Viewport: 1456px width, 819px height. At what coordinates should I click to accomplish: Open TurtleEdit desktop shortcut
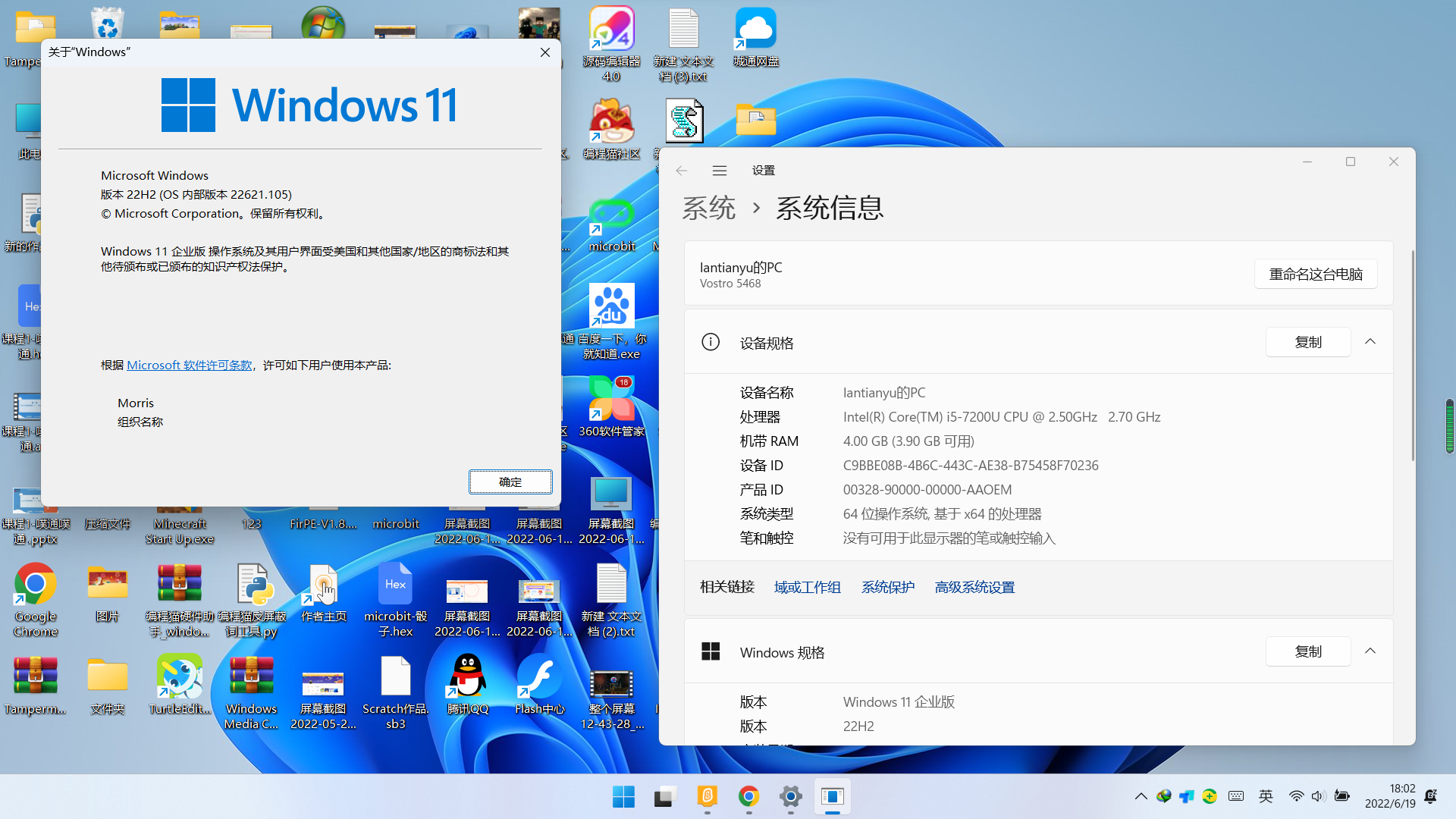point(180,684)
